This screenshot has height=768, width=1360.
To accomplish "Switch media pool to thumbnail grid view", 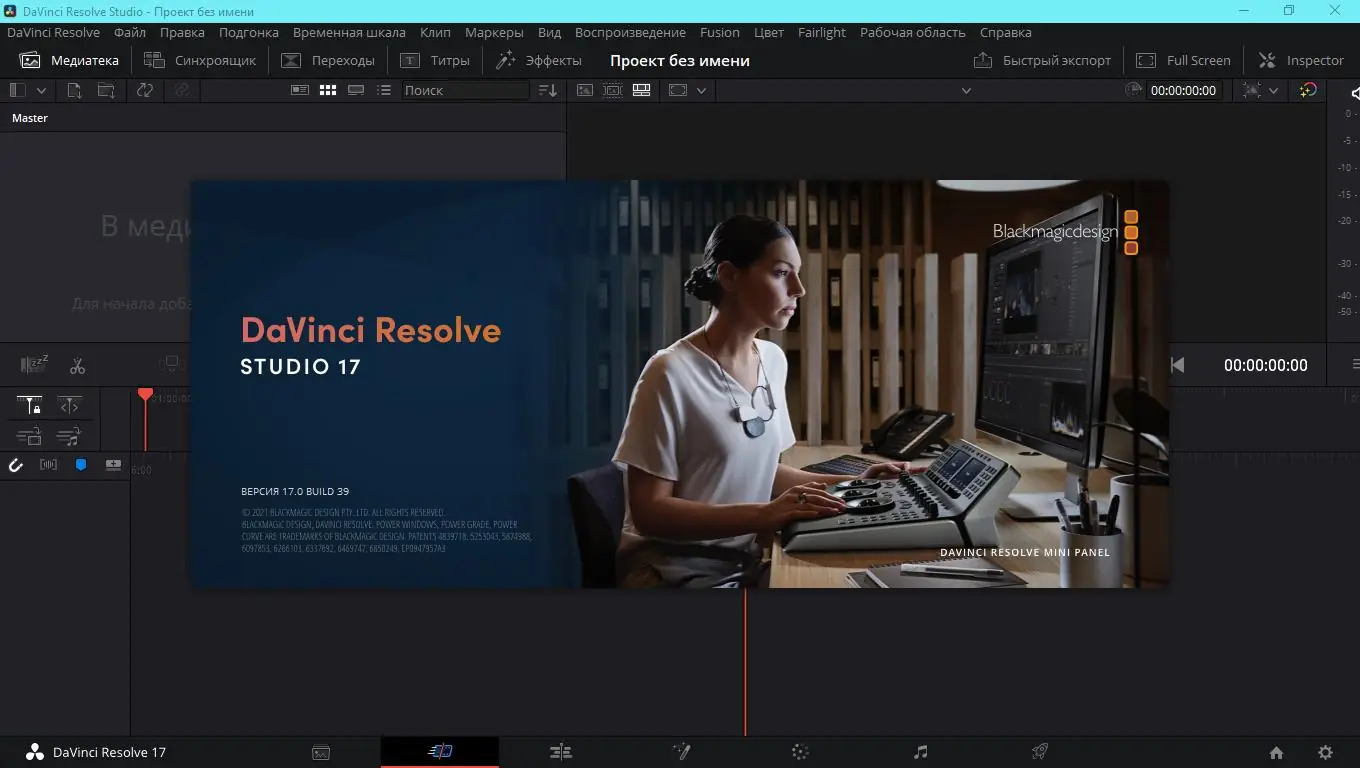I will pos(327,90).
